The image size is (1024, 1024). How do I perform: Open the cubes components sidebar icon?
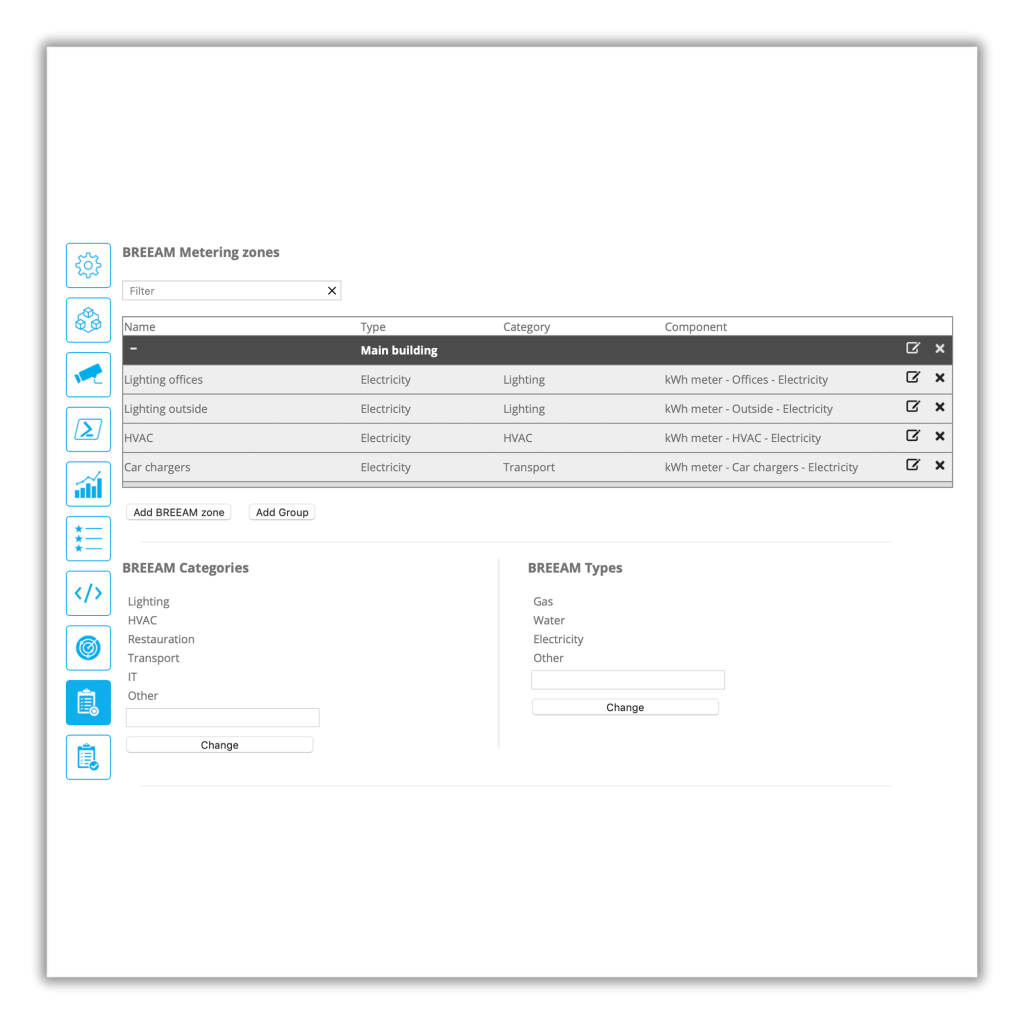tap(88, 320)
